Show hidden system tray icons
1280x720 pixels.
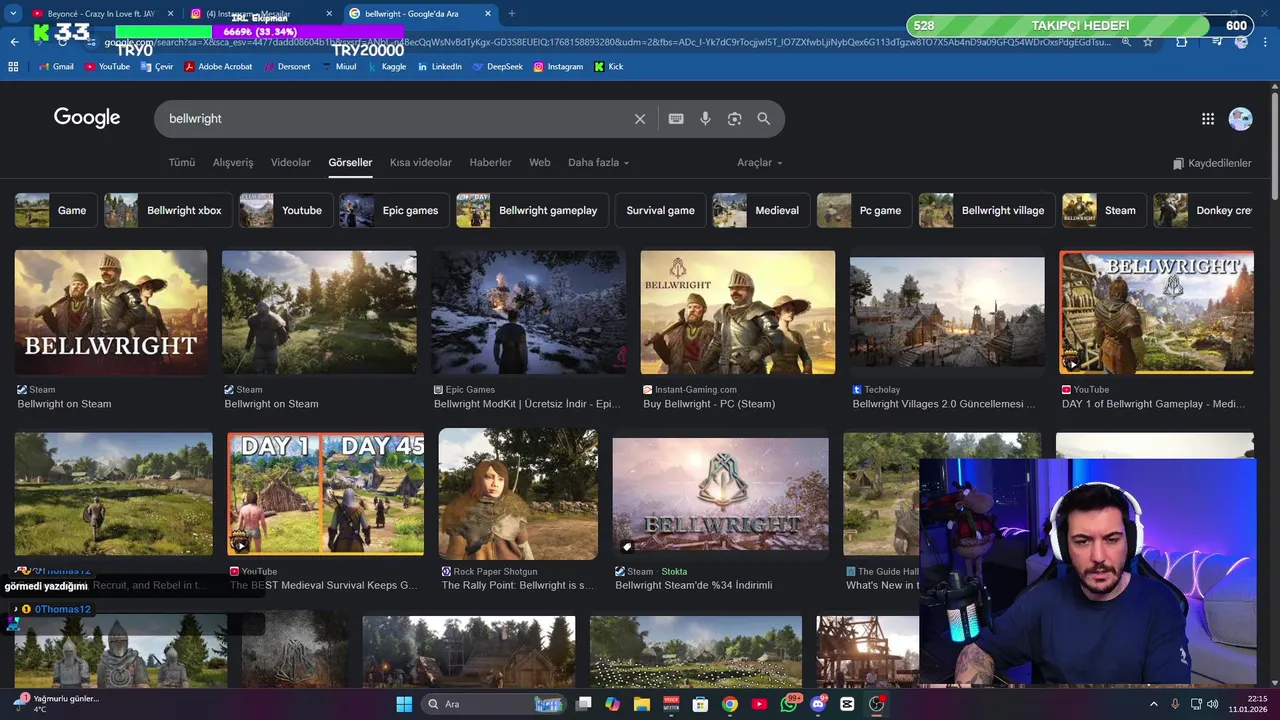tap(1153, 704)
